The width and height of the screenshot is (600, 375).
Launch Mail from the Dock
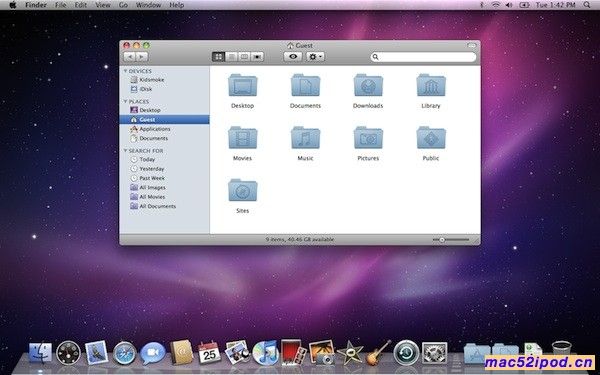point(96,352)
